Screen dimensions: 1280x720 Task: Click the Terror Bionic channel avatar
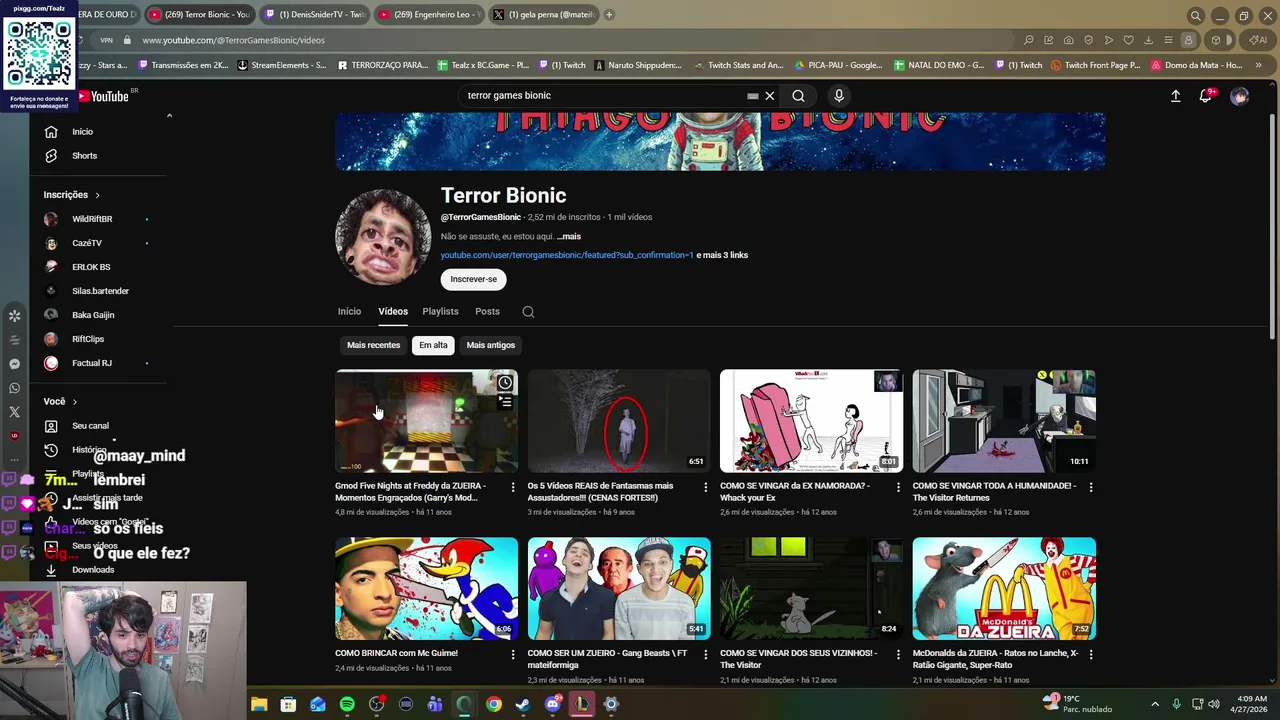(x=383, y=237)
